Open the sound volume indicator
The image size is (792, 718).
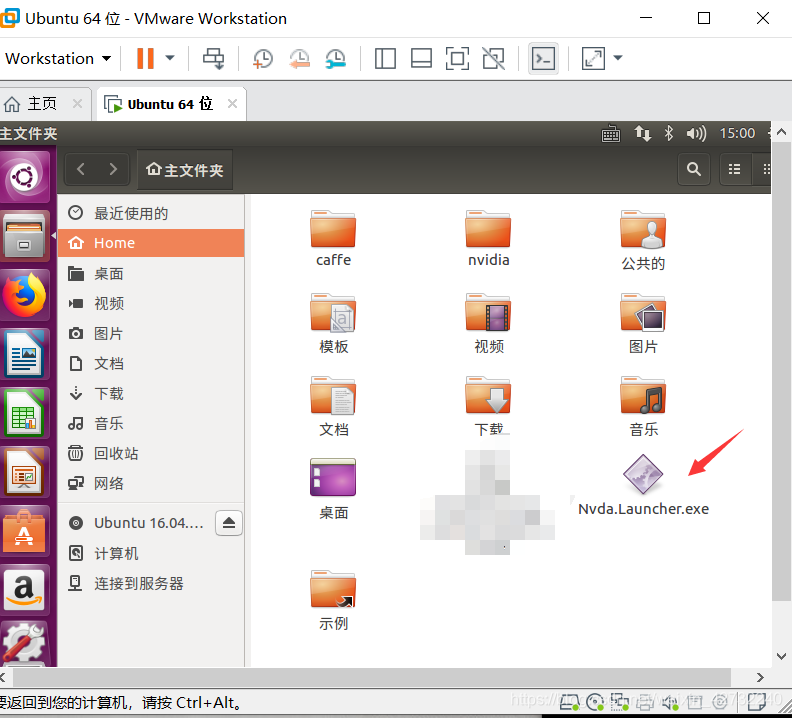696,134
